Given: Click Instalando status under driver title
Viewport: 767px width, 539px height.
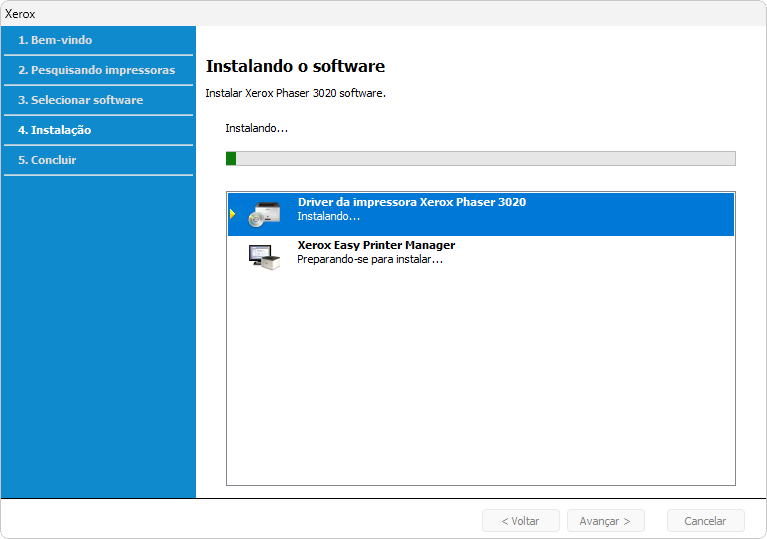Looking at the screenshot, I should point(328,216).
